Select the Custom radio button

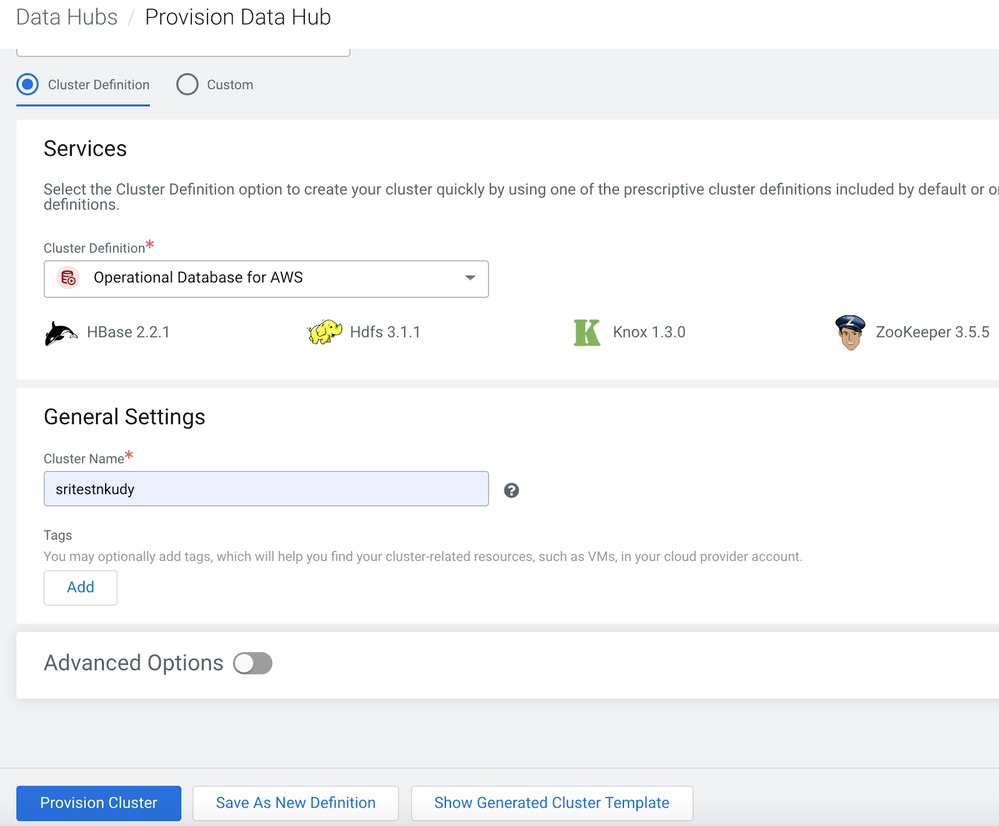pyautogui.click(x=187, y=85)
